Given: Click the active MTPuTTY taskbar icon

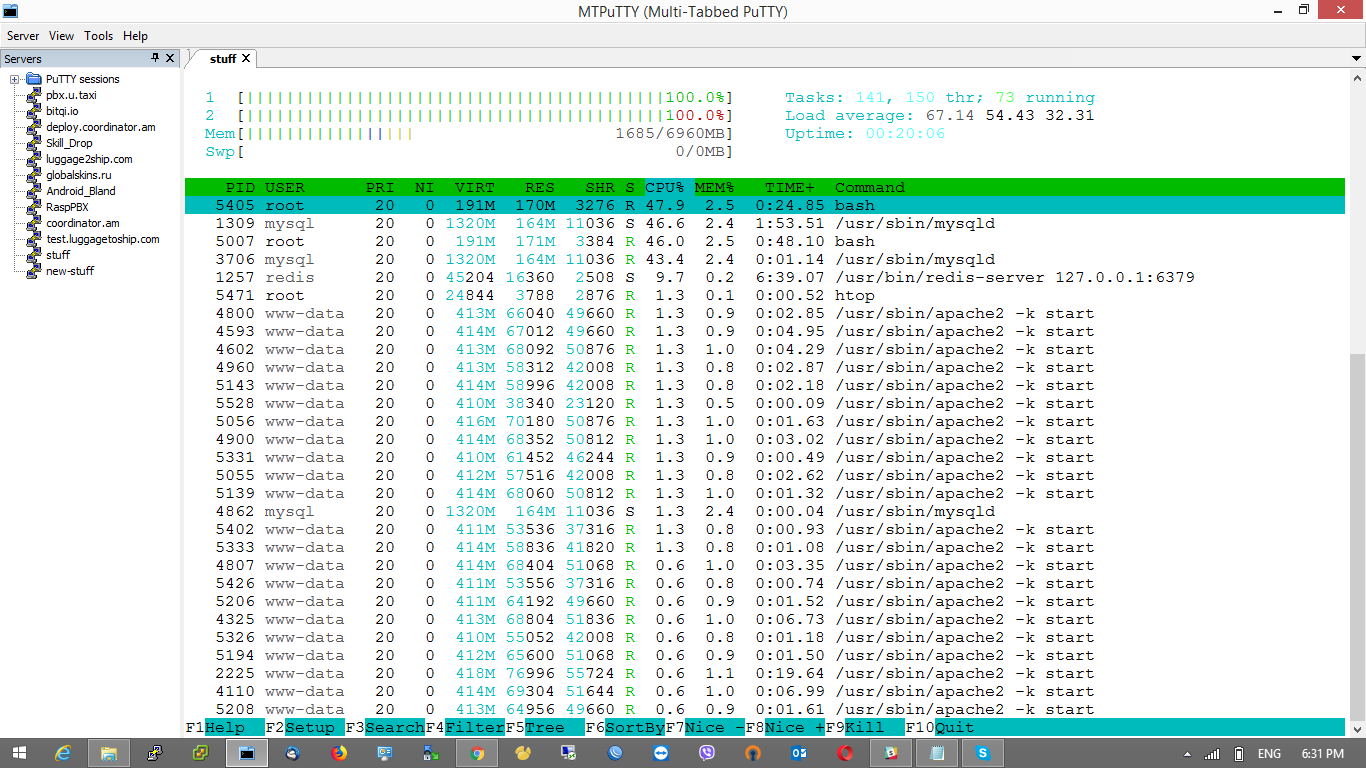Looking at the screenshot, I should coord(247,753).
